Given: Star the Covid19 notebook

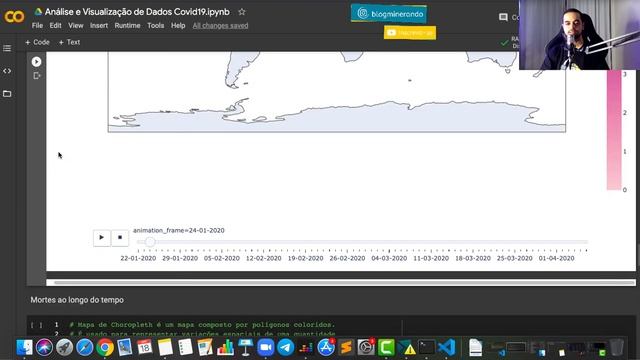Looking at the screenshot, I should click(242, 12).
